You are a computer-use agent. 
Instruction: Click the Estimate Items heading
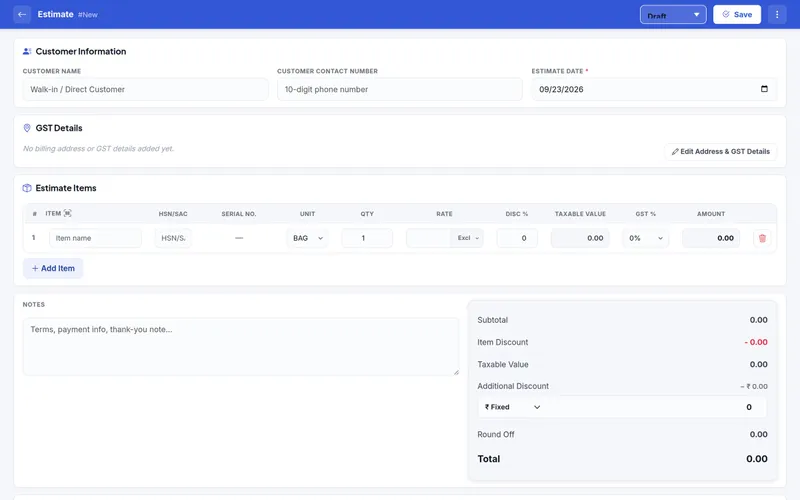66,188
